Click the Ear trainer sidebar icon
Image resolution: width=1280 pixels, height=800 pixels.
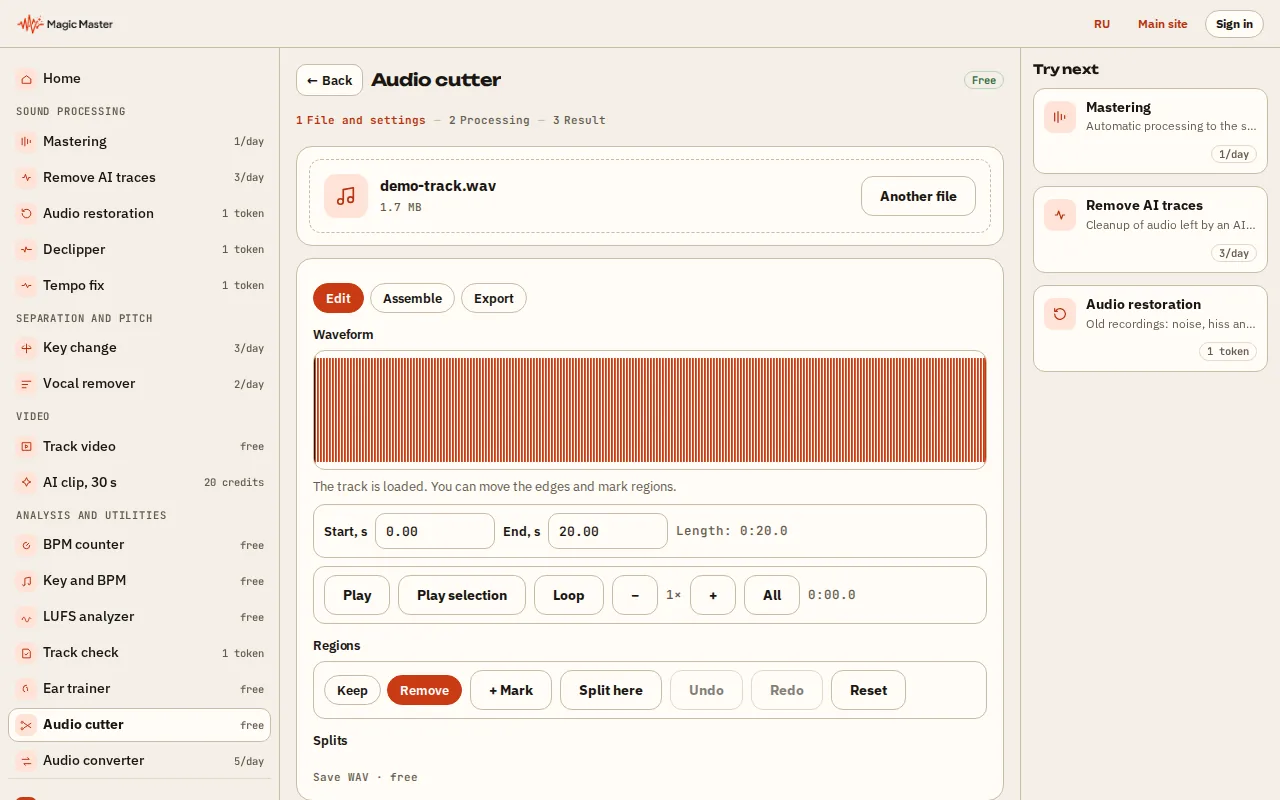(26, 689)
